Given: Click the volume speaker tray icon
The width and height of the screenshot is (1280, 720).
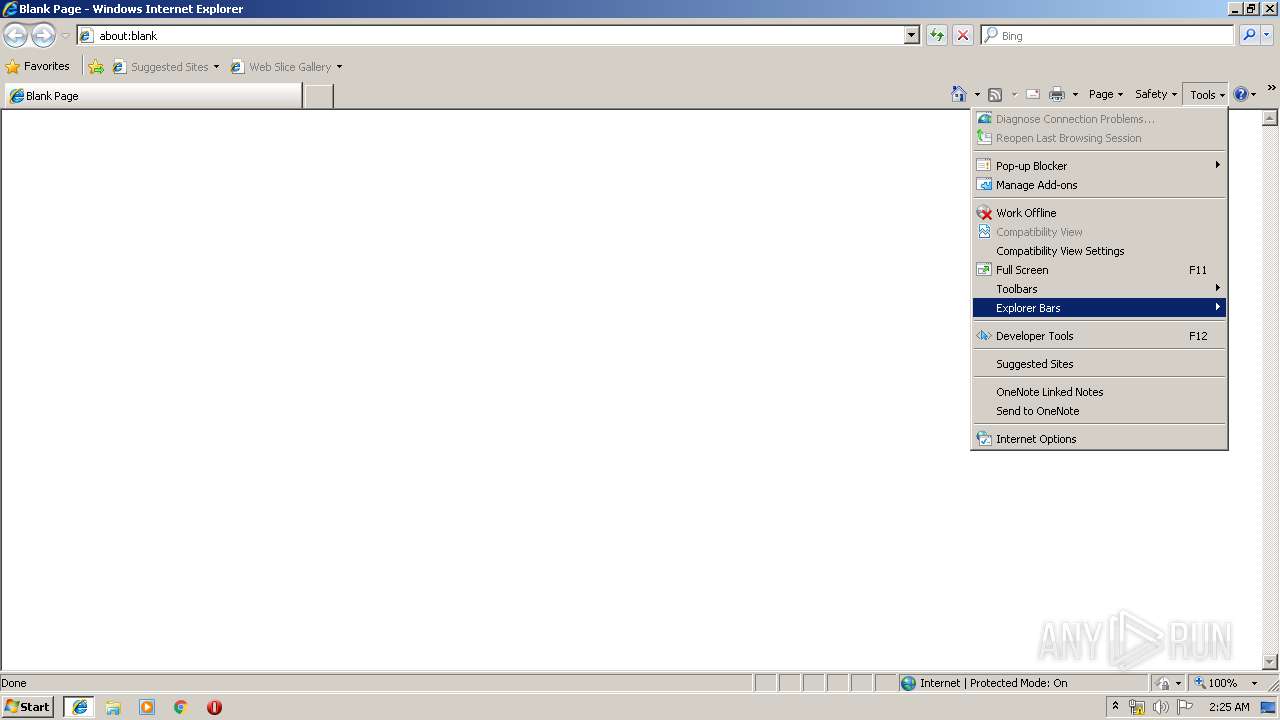Looking at the screenshot, I should 1160,707.
